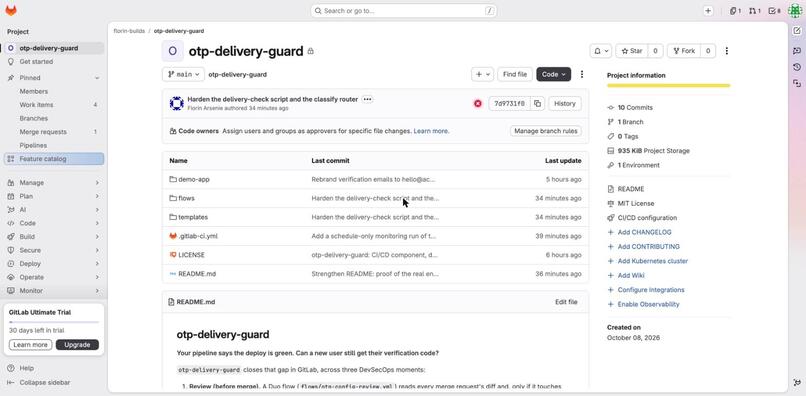Expand the Plan sidebar menu
This screenshot has width=806, height=396.
coord(53,196)
